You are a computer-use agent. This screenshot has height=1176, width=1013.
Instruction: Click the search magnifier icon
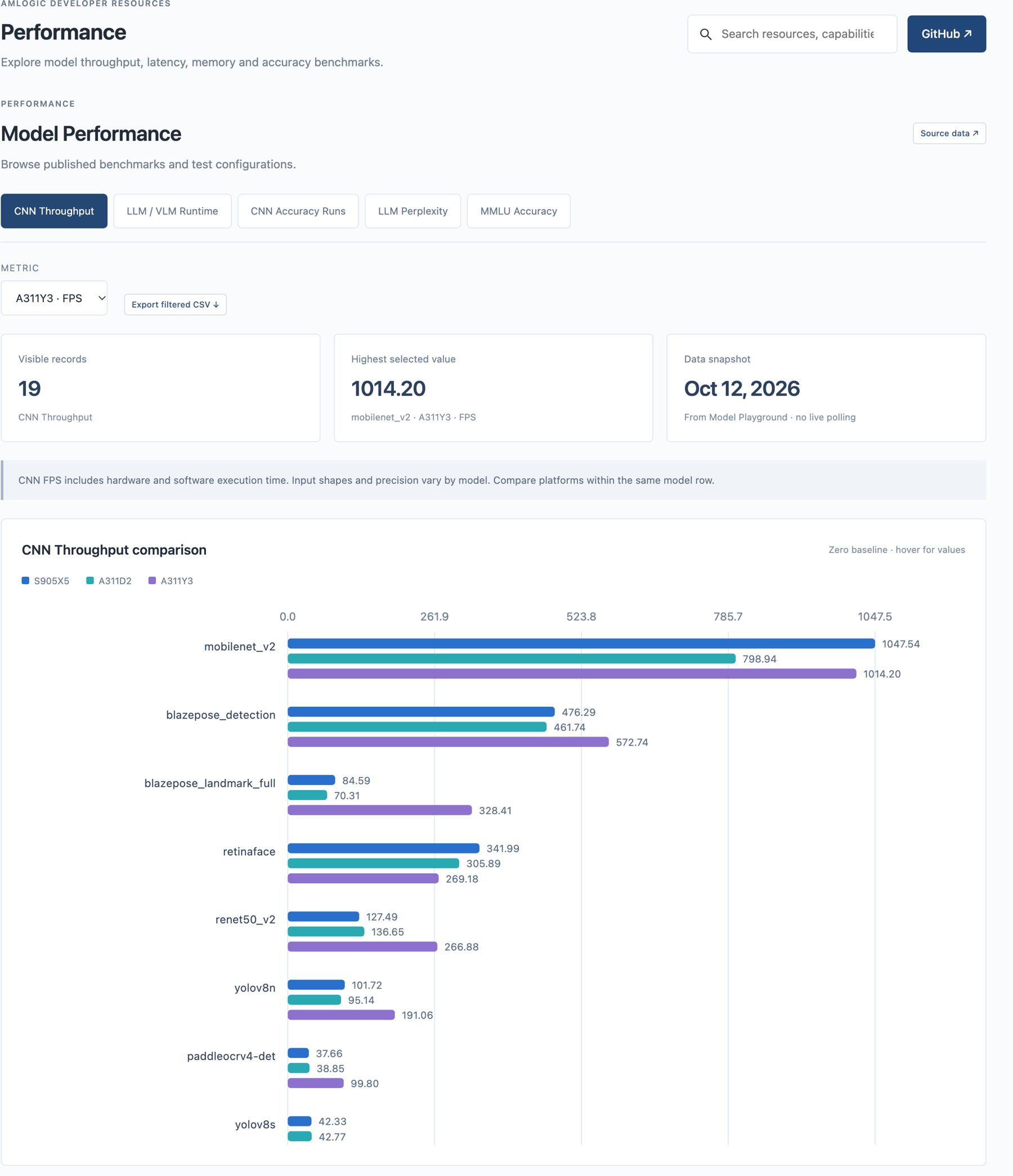(705, 34)
